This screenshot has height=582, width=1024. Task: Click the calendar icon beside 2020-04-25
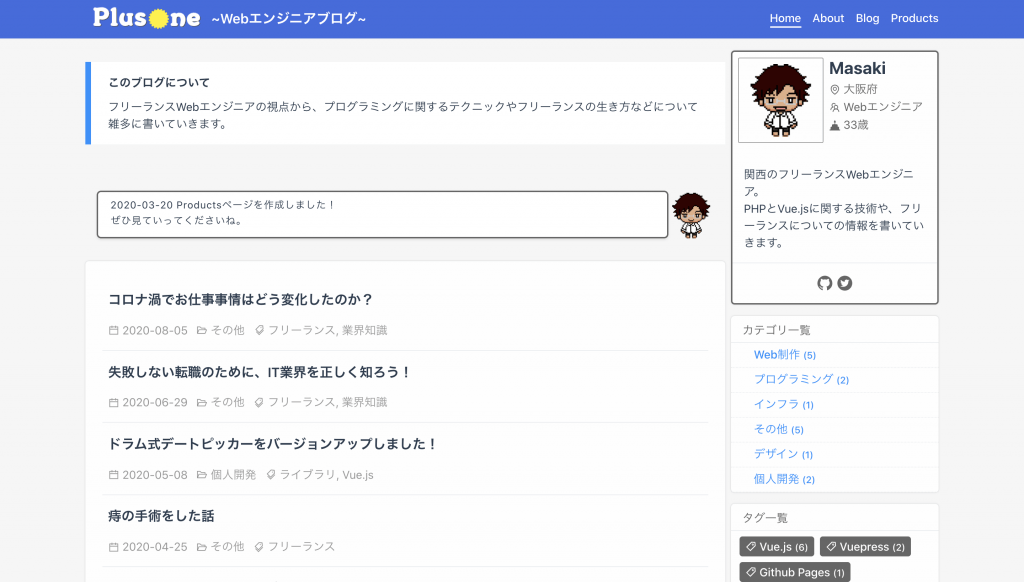pos(114,547)
